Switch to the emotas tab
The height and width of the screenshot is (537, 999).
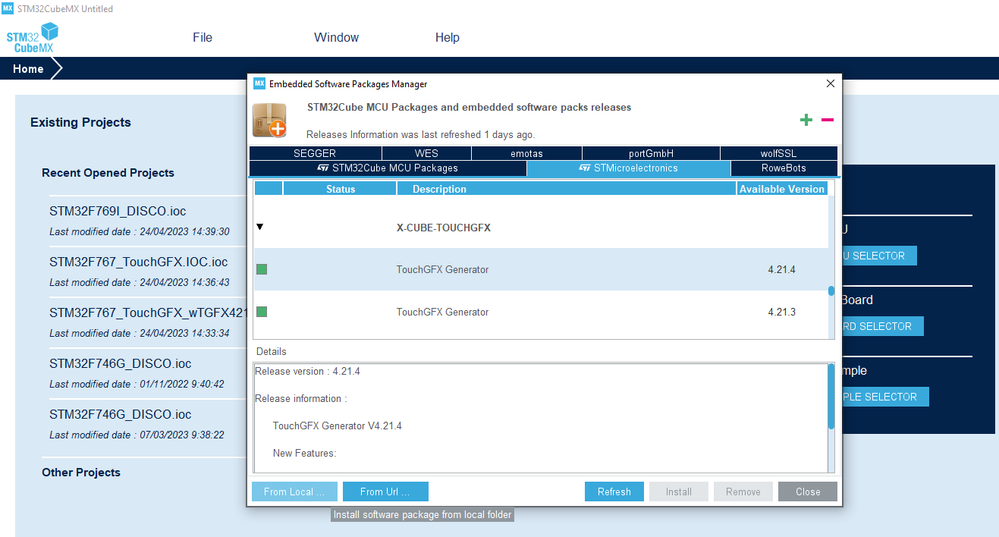coord(526,154)
